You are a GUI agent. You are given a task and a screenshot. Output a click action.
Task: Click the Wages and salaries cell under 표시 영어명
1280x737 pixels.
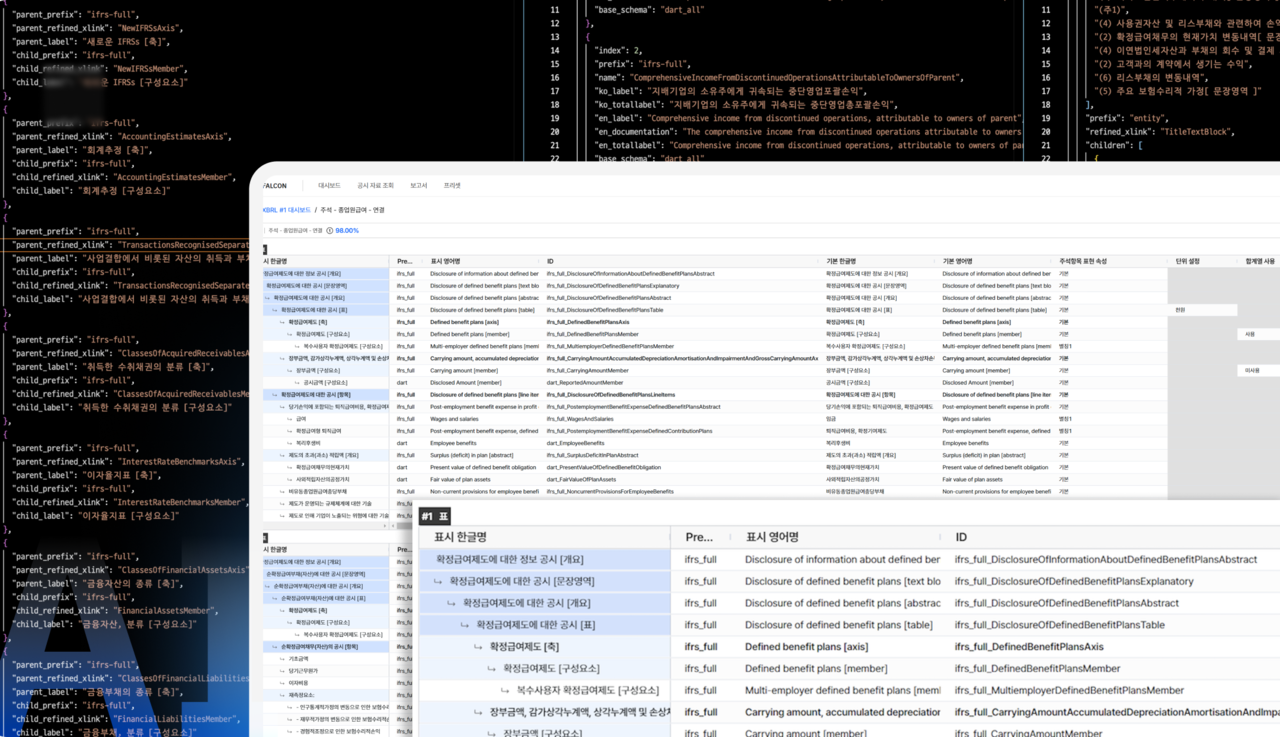[454, 419]
